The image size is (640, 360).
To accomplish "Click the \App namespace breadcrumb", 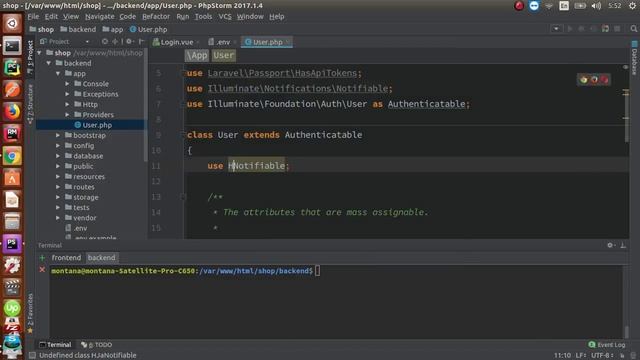I will [x=197, y=55].
